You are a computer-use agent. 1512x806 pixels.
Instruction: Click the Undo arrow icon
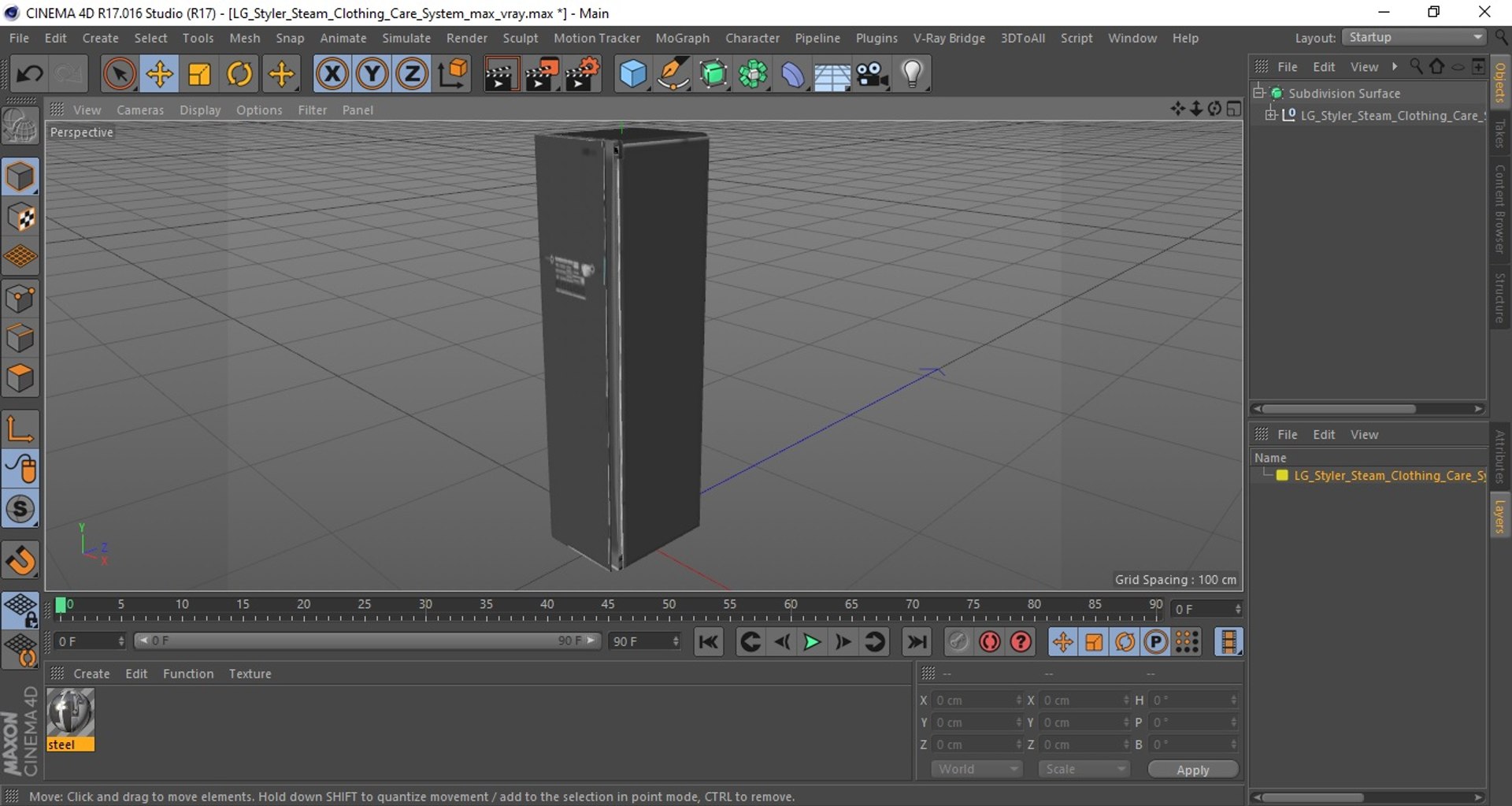30,74
